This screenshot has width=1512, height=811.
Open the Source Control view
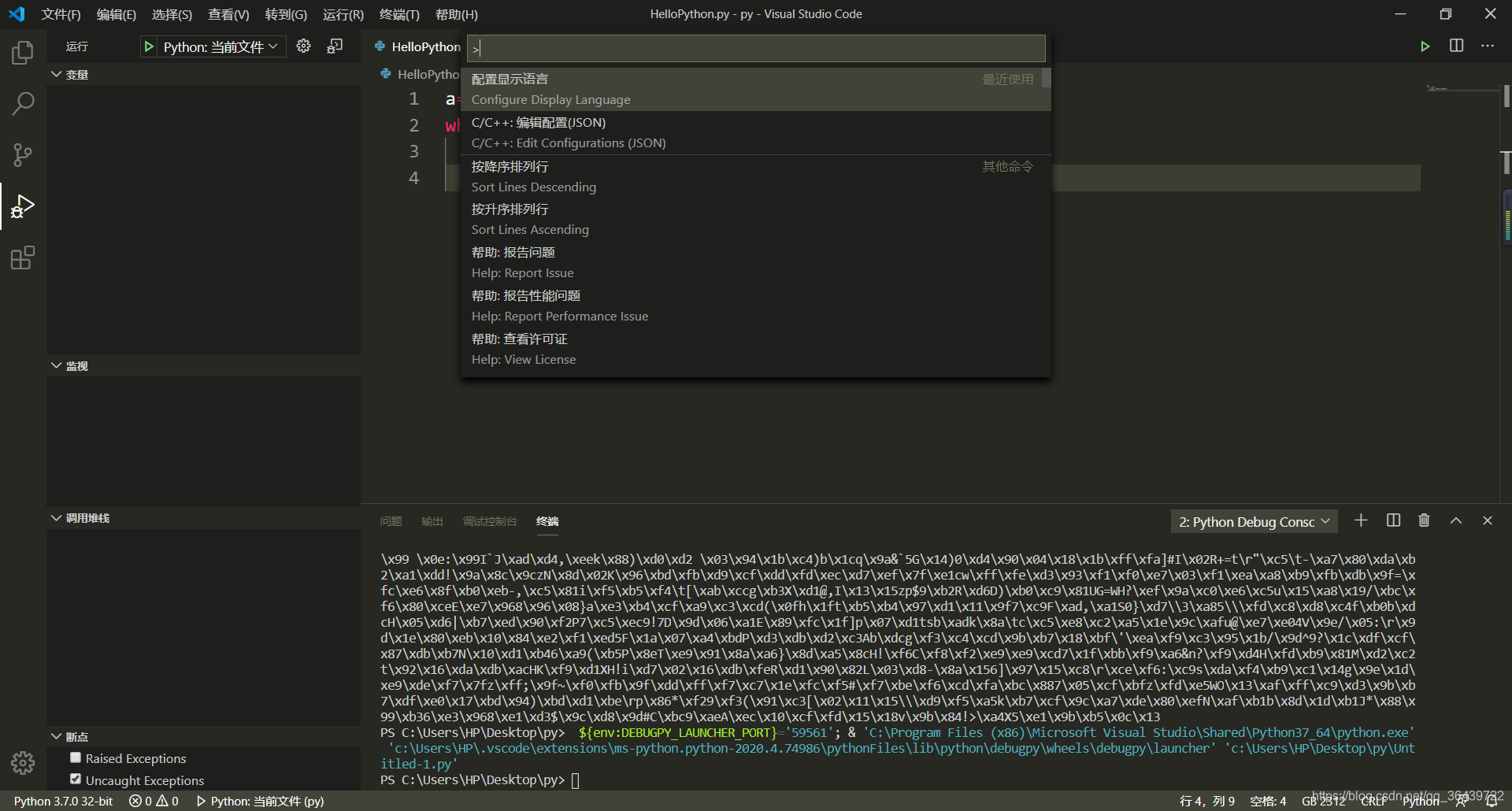click(x=23, y=155)
